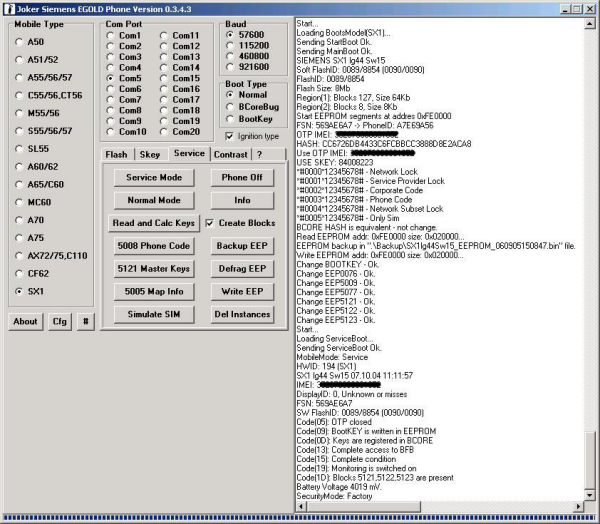Click the Info button
This screenshot has width=600, height=524.
coord(242,200)
